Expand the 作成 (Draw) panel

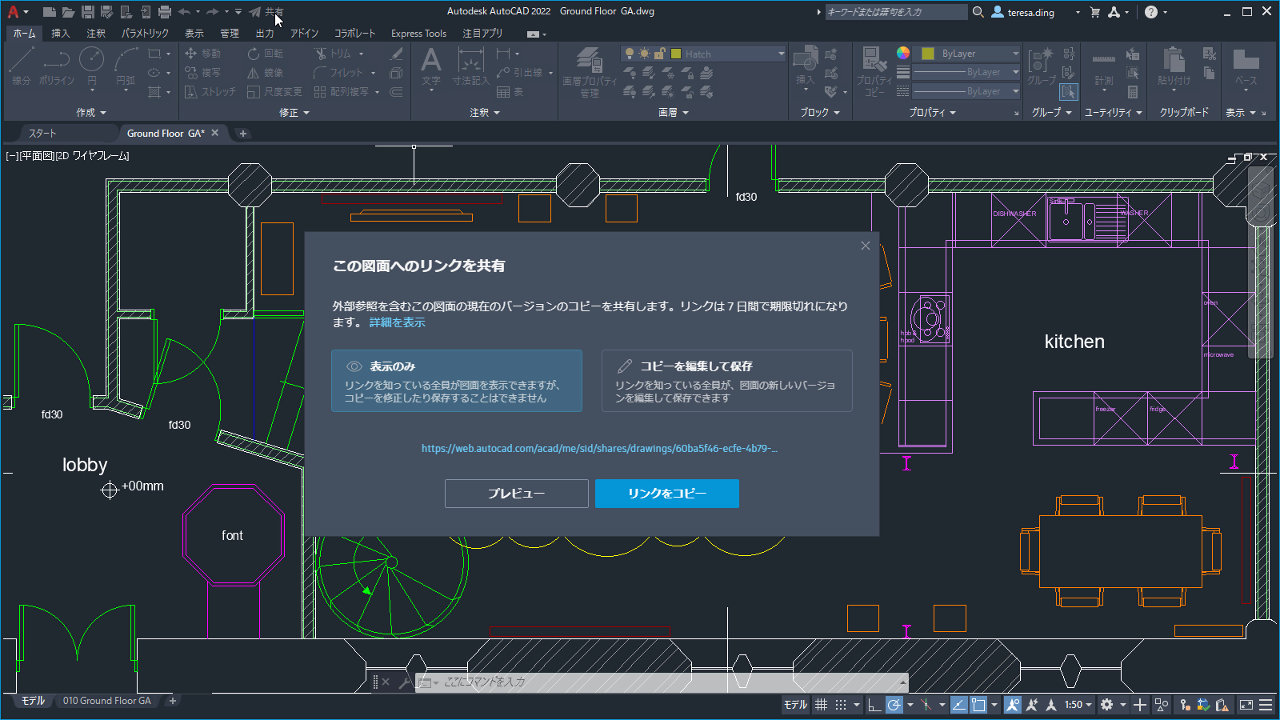pyautogui.click(x=91, y=113)
